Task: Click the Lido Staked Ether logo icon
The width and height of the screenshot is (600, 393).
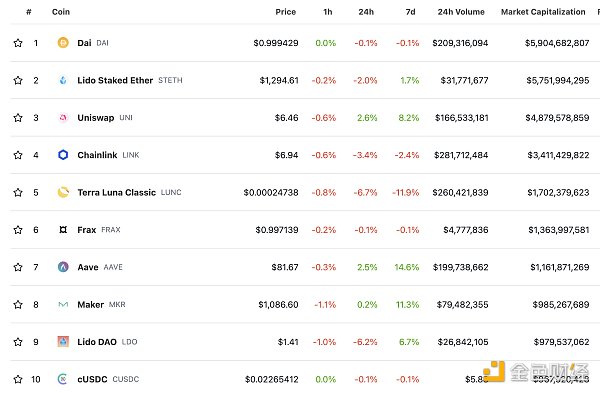Action: pyautogui.click(x=63, y=80)
